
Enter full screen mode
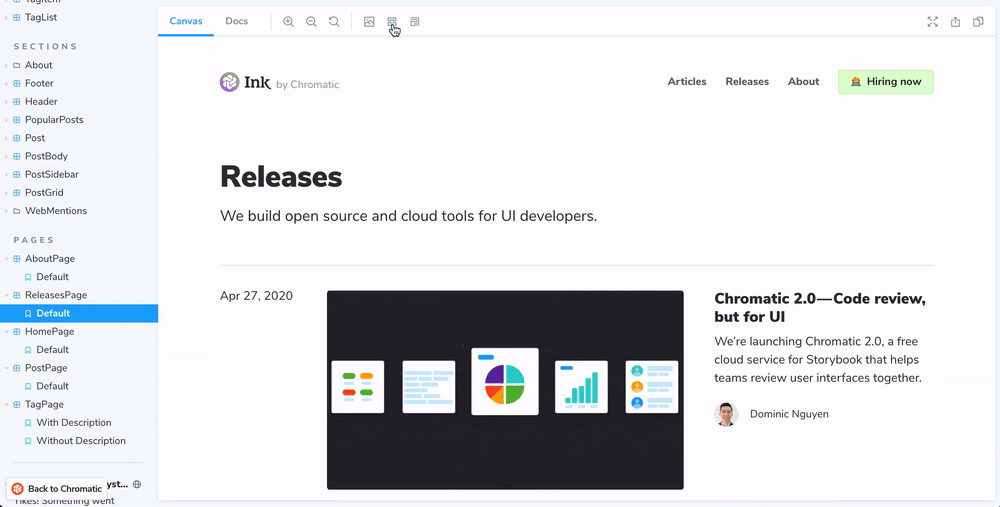pos(932,22)
